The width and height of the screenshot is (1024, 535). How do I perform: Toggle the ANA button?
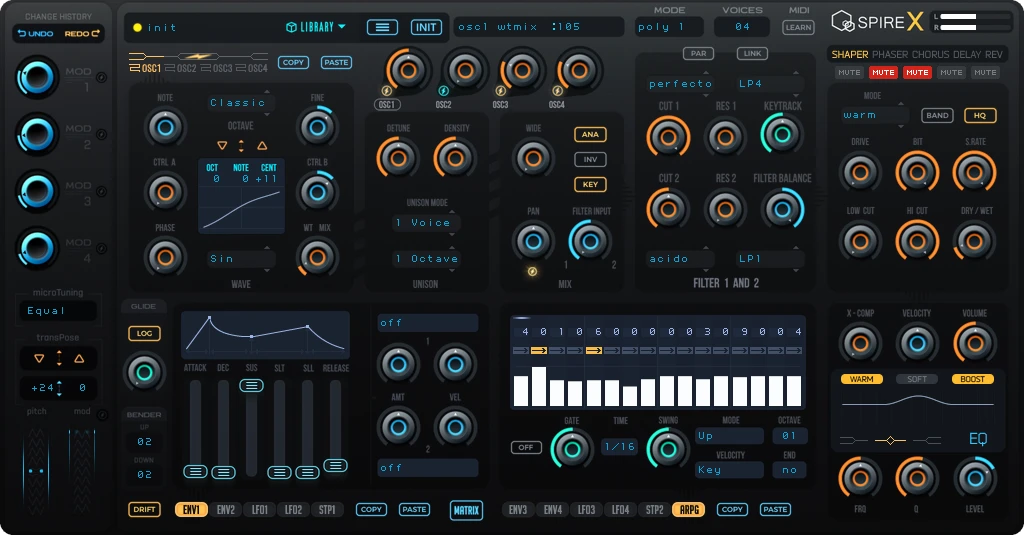(x=590, y=135)
